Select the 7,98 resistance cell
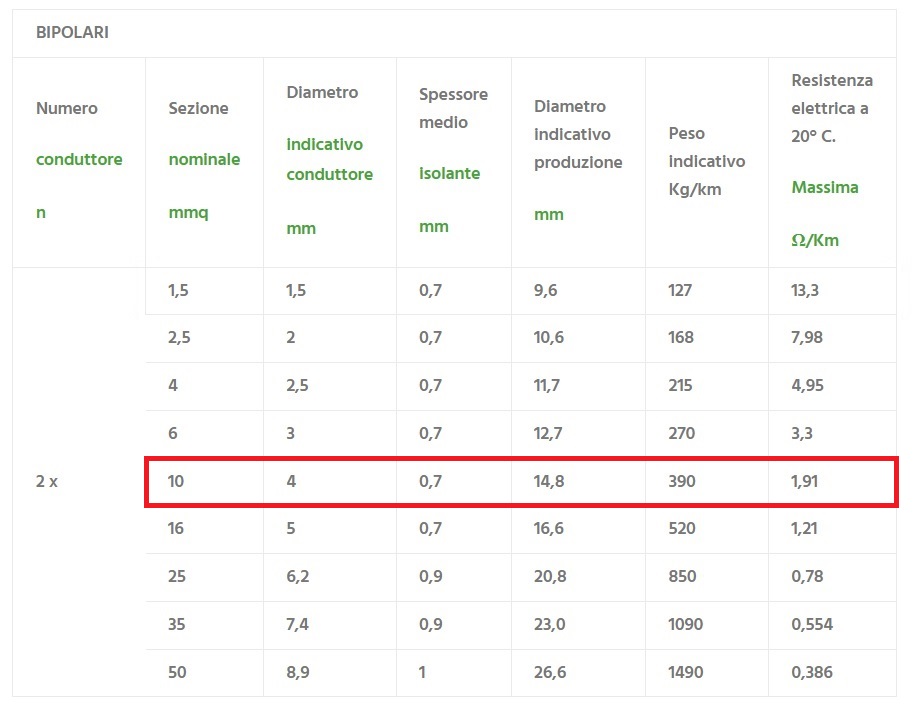The image size is (916, 711). point(807,337)
